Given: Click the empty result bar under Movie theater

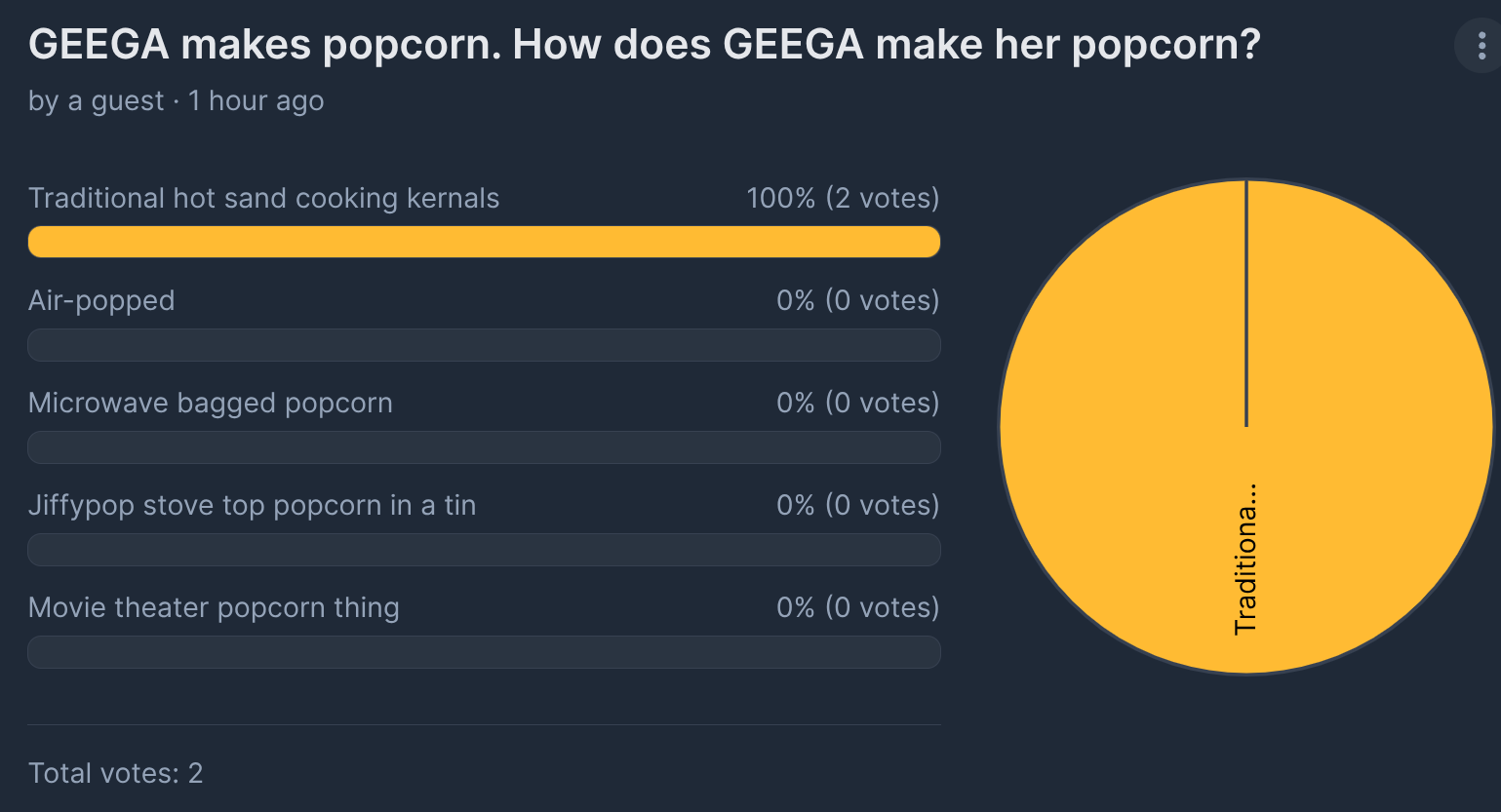Looking at the screenshot, I should coord(484,652).
